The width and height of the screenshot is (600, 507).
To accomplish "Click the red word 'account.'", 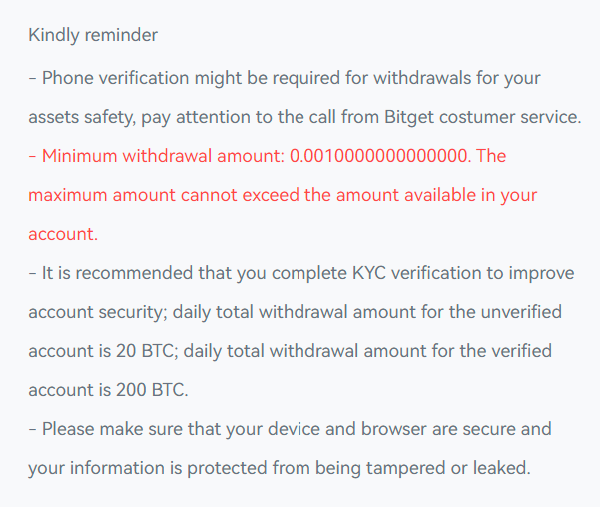I will pos(63,234).
